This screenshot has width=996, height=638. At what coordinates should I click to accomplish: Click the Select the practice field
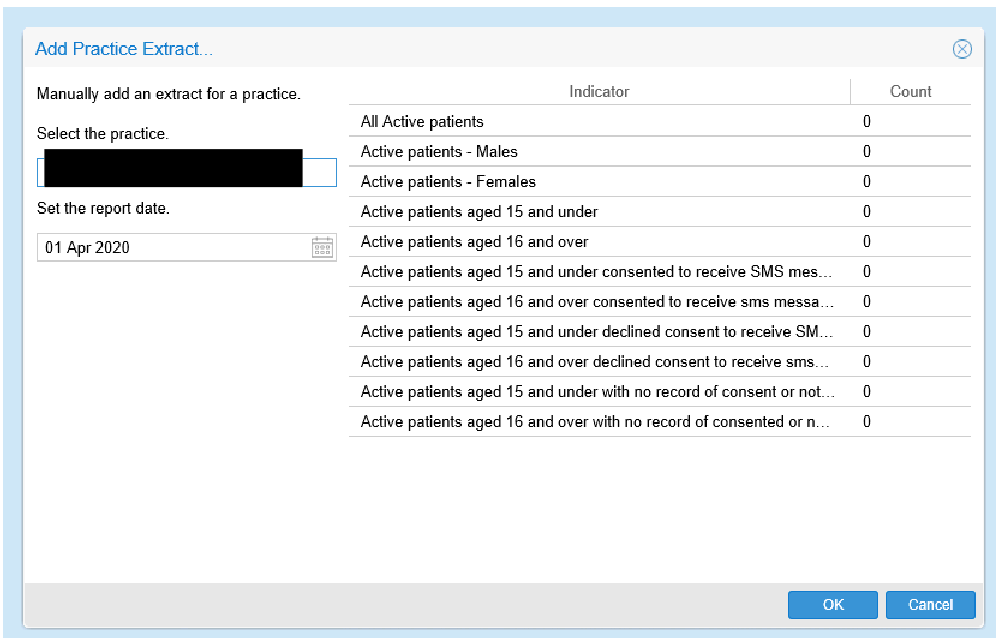[x=186, y=172]
